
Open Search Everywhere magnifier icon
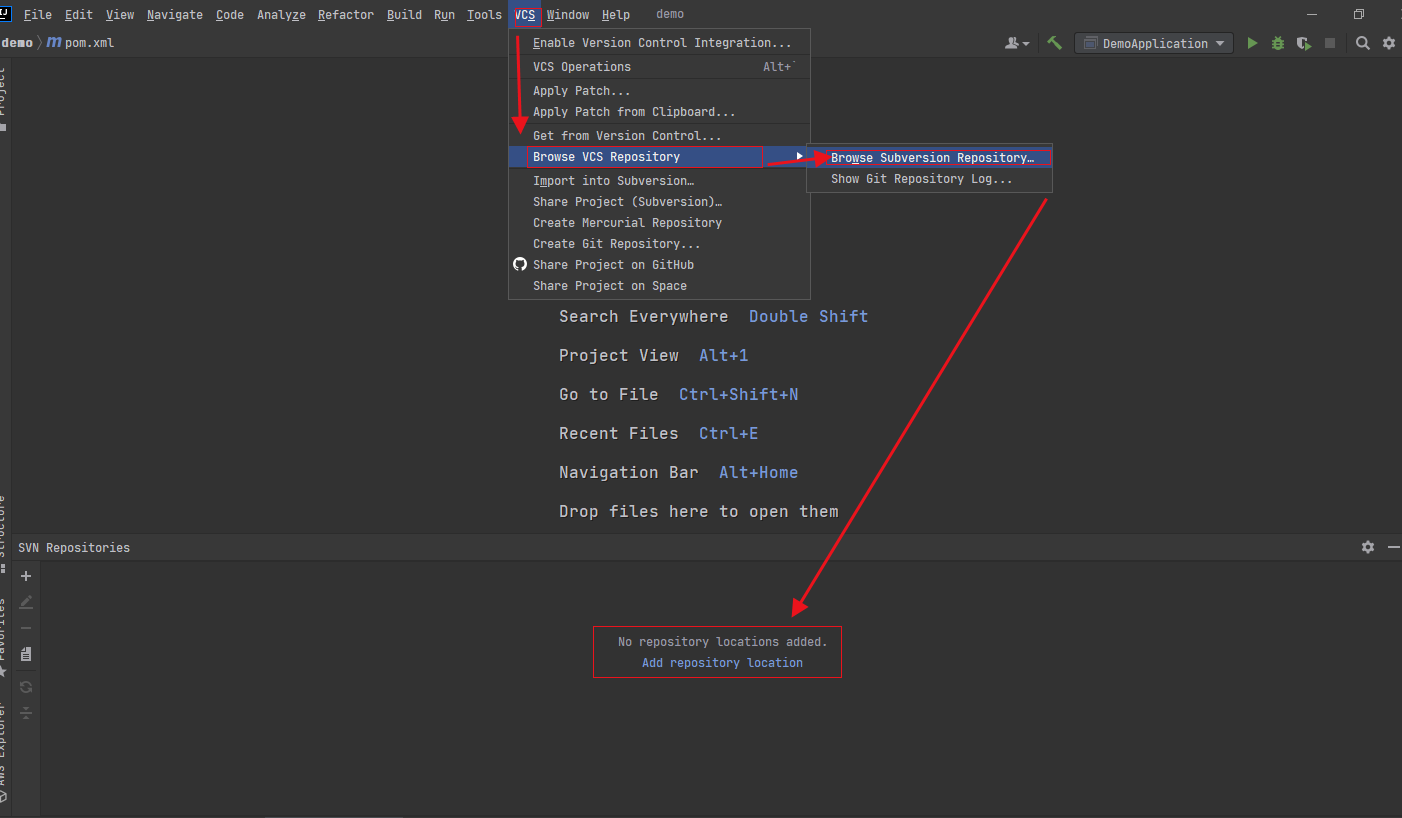1363,43
